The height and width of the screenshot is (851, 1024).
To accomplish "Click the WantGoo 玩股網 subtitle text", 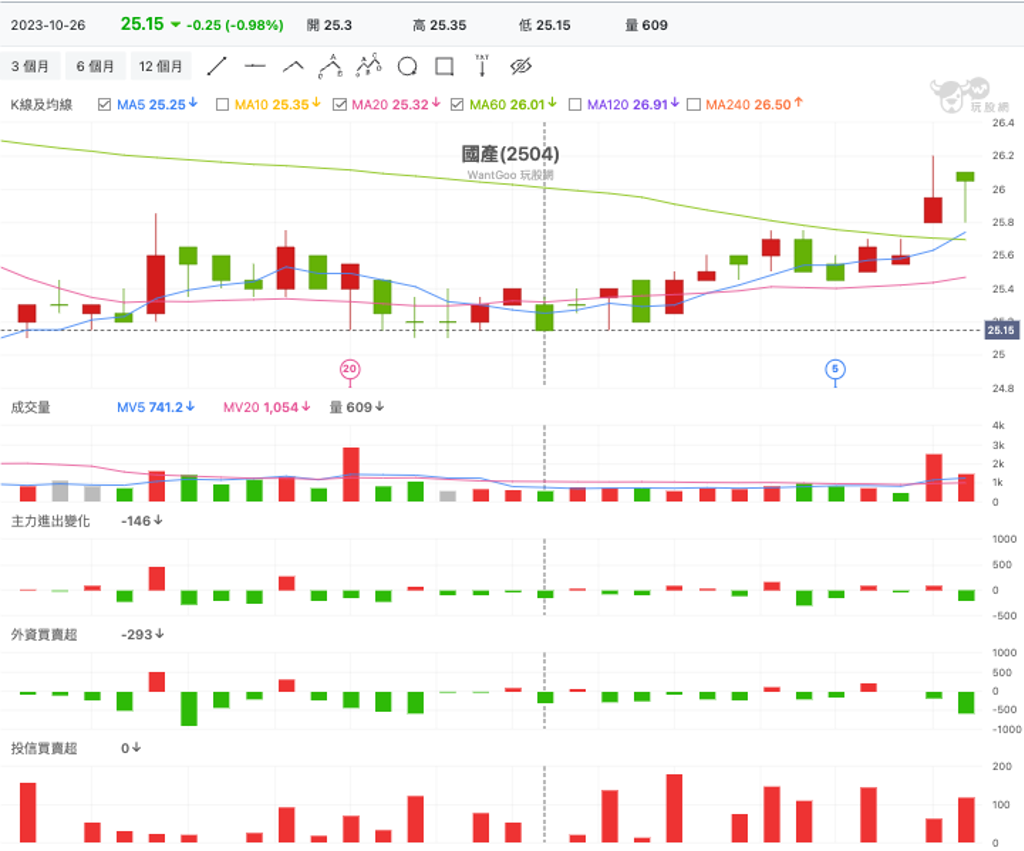I will (x=510, y=175).
